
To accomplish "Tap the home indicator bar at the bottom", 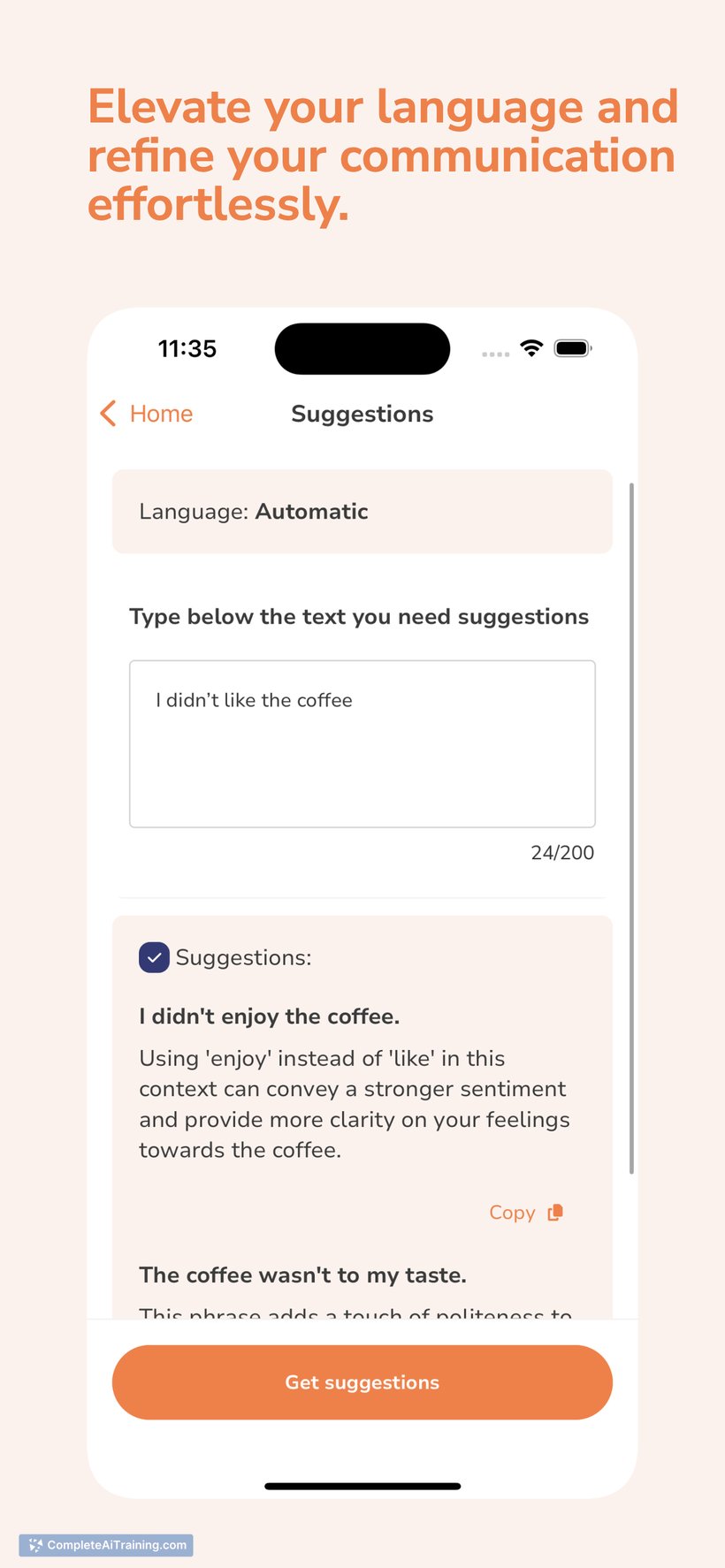I will [x=362, y=1487].
